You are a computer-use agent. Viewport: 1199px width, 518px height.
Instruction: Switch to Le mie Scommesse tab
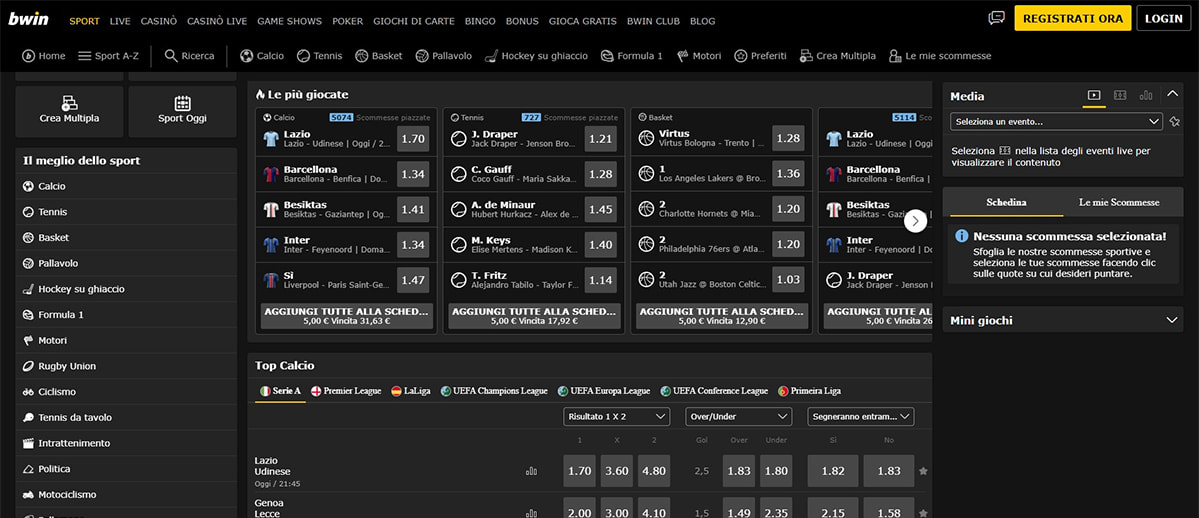point(1119,203)
